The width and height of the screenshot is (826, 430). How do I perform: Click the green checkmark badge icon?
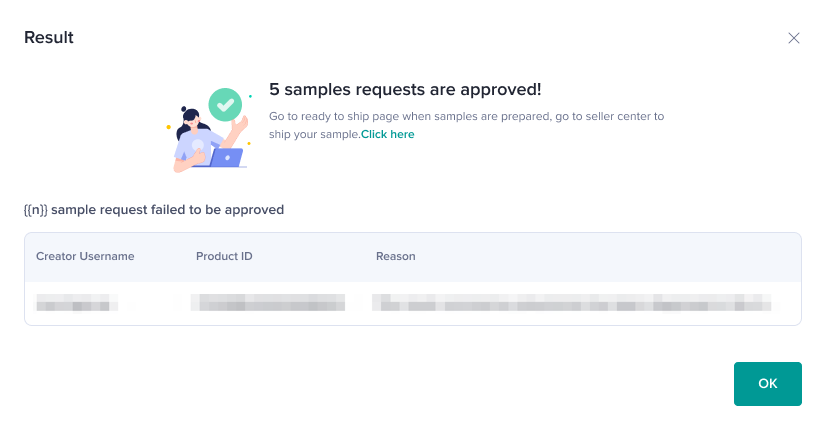point(225,103)
